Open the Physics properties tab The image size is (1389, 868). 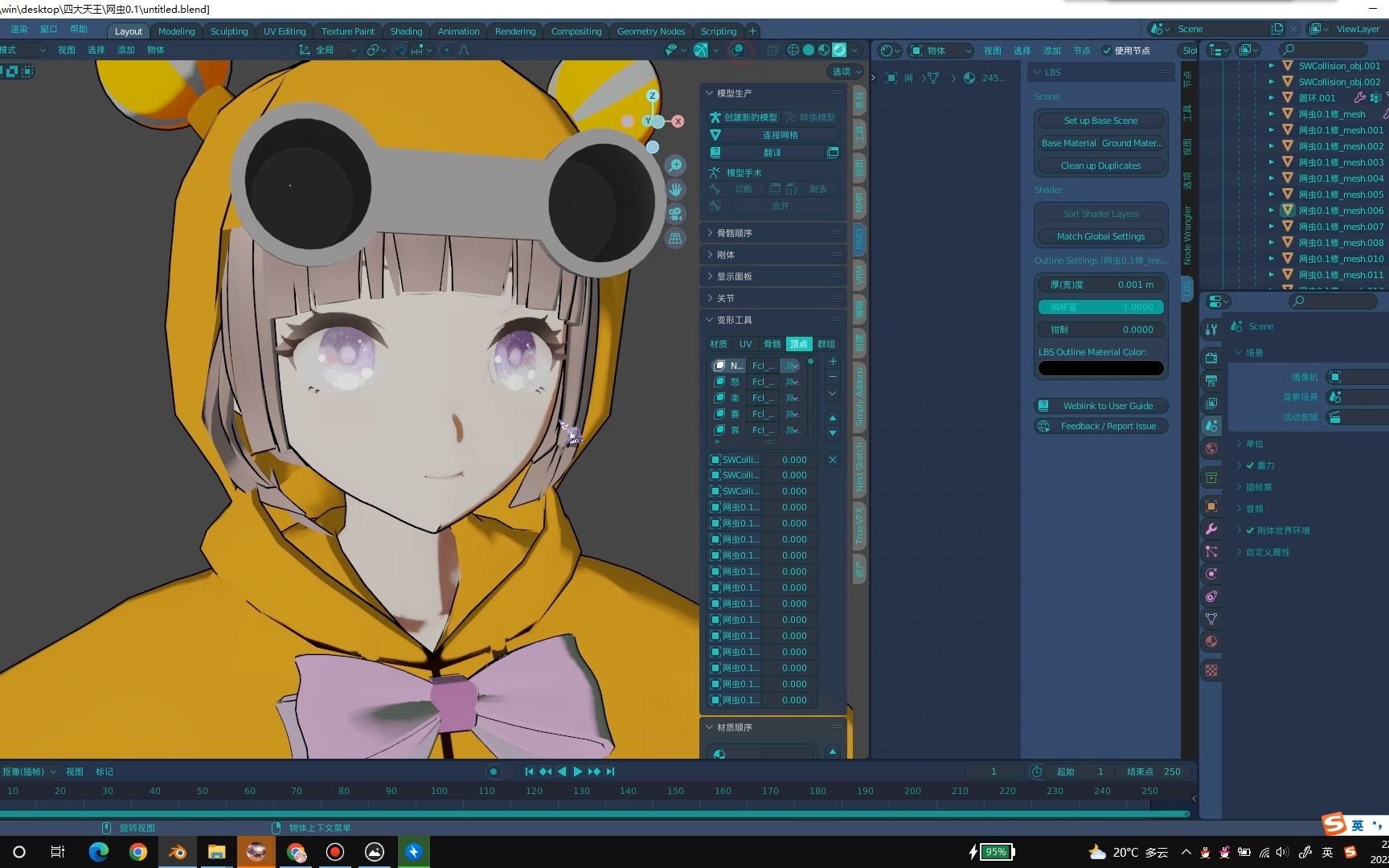(x=1211, y=574)
